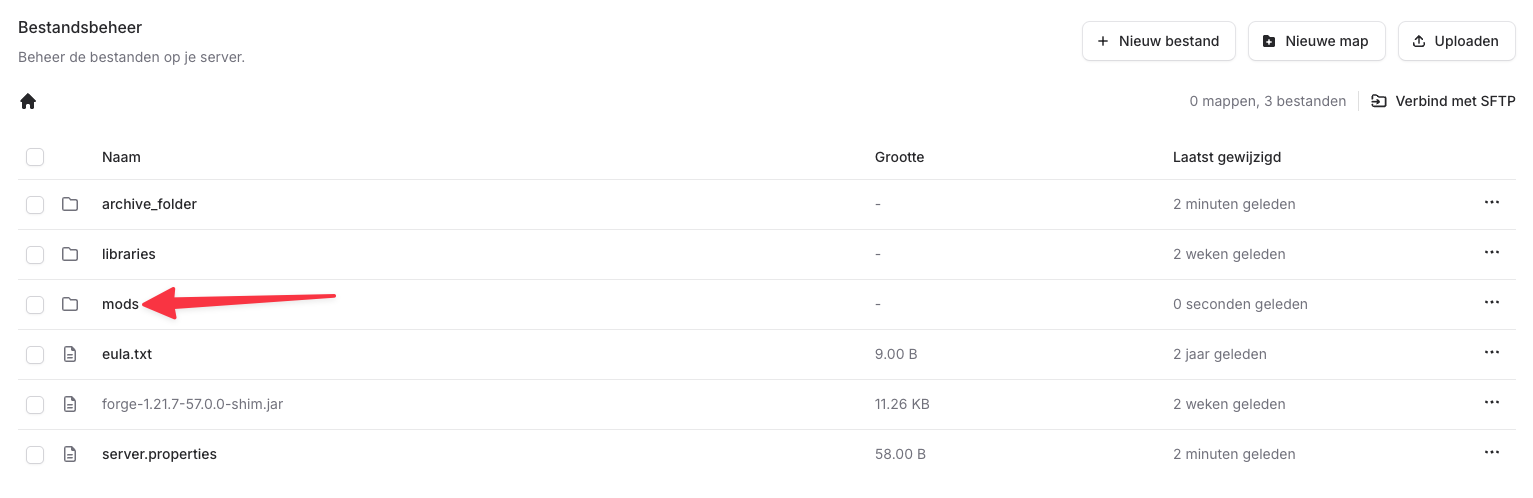Click the Uploaden button
Screen dimensions: 1533x498
pos(1456,41)
